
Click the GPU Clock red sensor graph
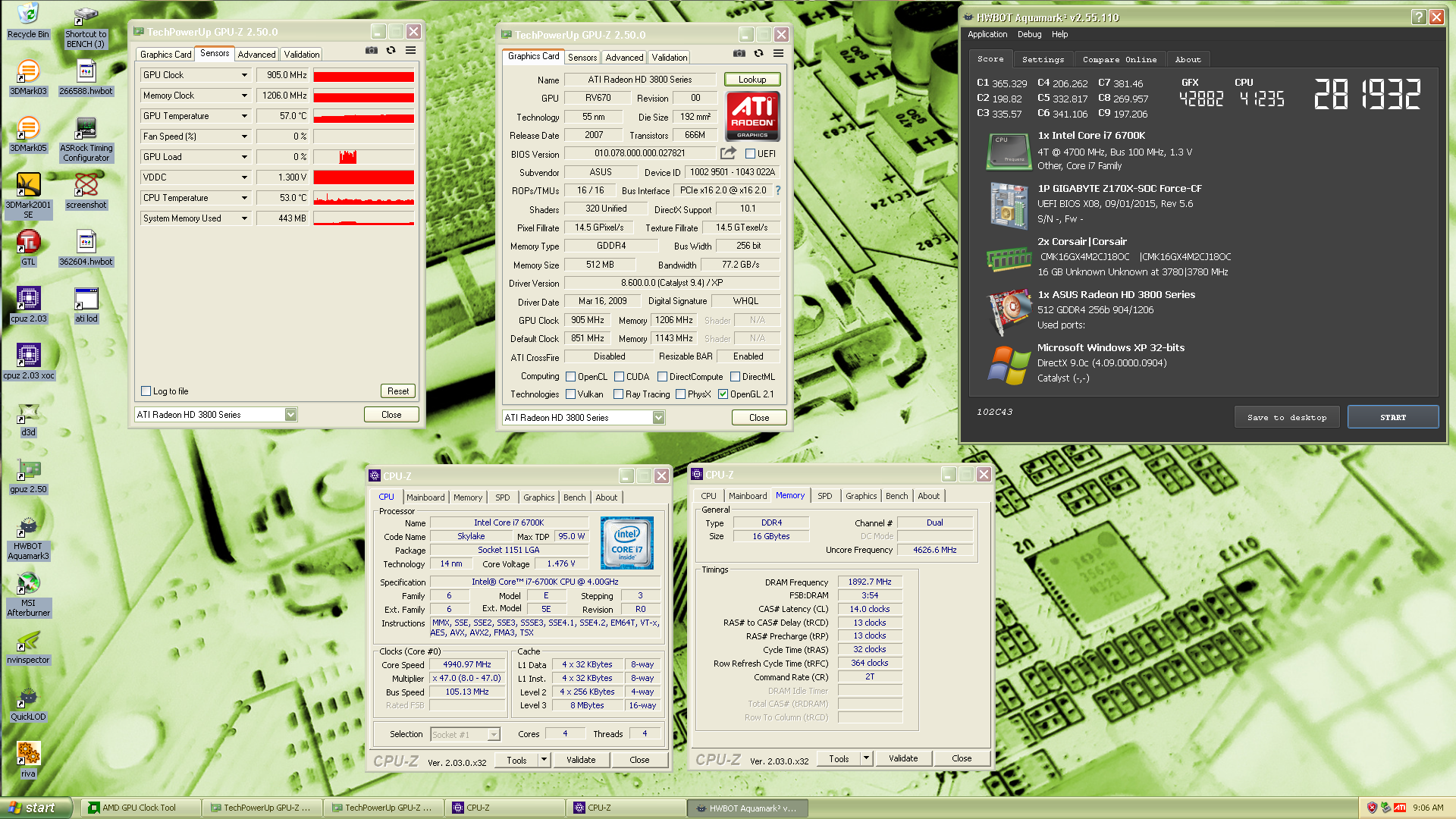364,75
